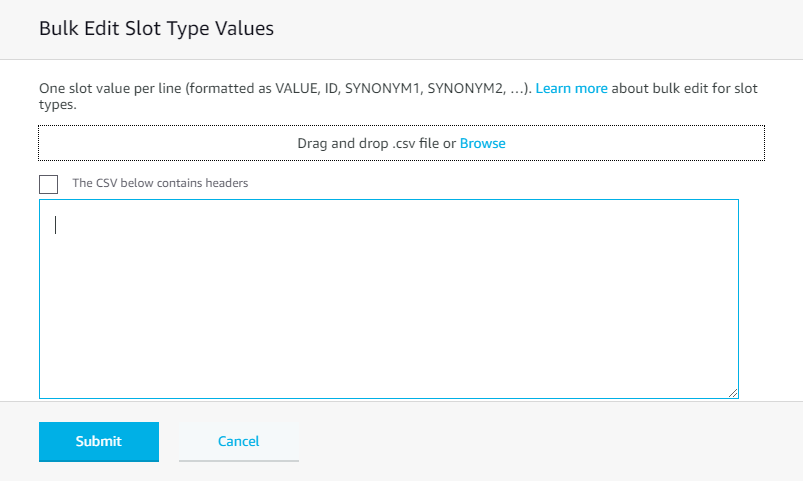The image size is (803, 481).
Task: Click the 'One slot value per line' instruction text
Action: coord(120,88)
